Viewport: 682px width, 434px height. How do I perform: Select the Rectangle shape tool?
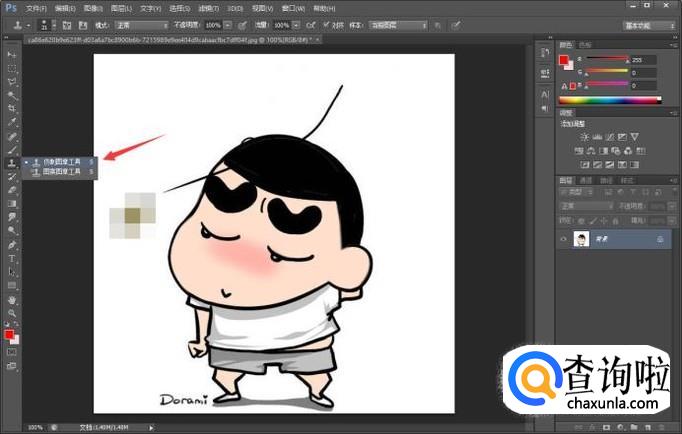coord(12,286)
